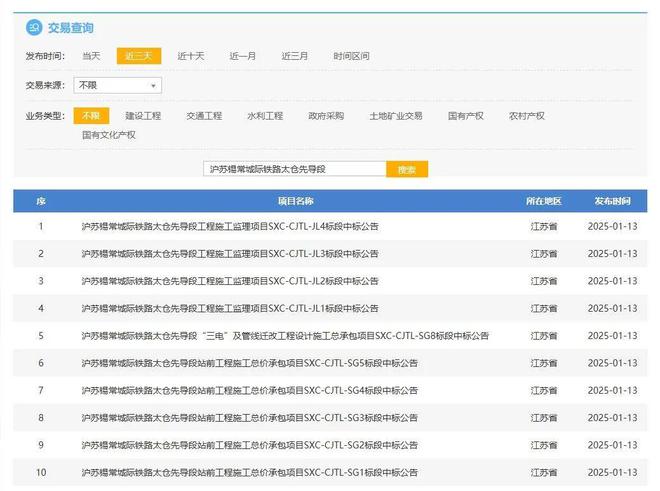Choose 时间区间 custom time range
The image size is (660, 491).
click(351, 56)
